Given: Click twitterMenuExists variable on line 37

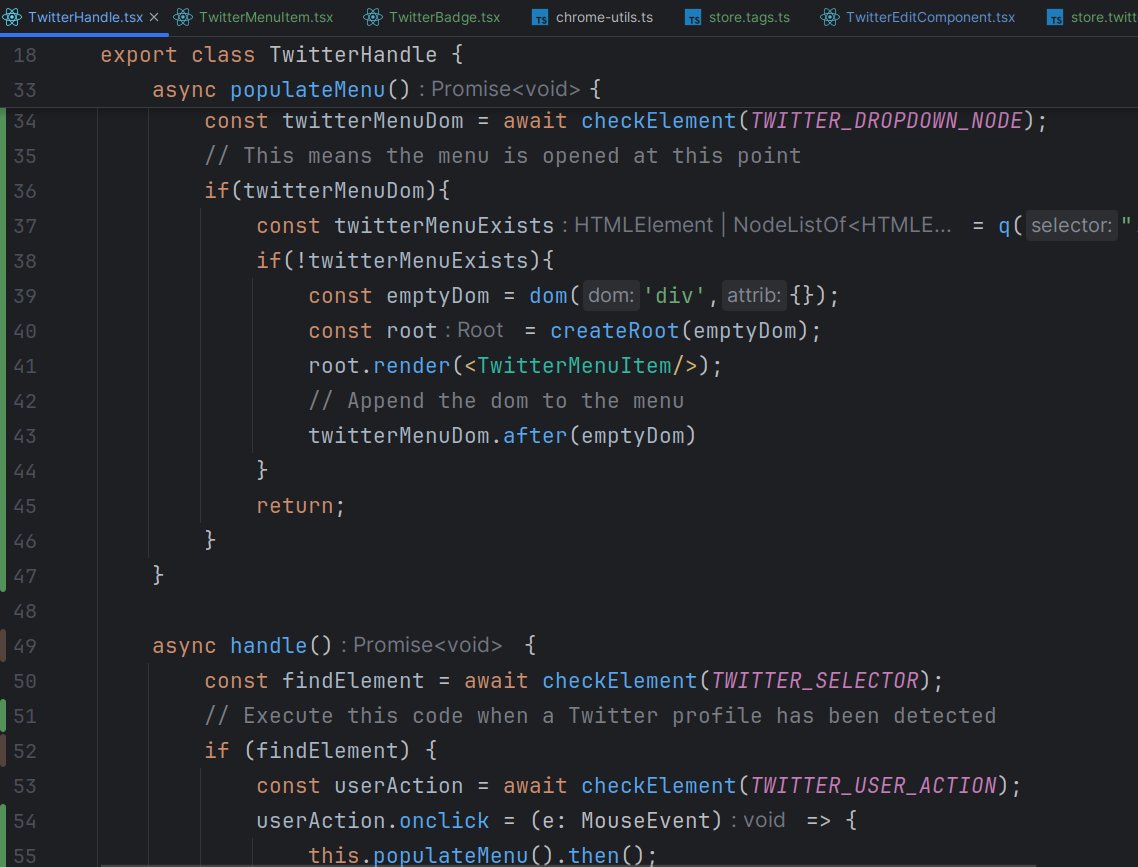Looking at the screenshot, I should pyautogui.click(x=444, y=226).
